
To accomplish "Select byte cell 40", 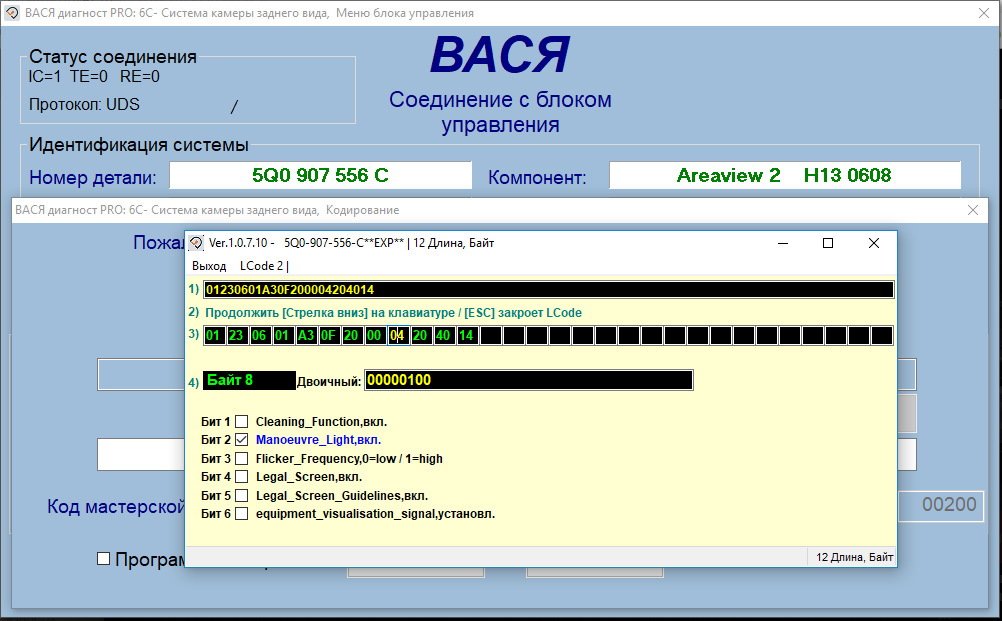I will [x=444, y=335].
